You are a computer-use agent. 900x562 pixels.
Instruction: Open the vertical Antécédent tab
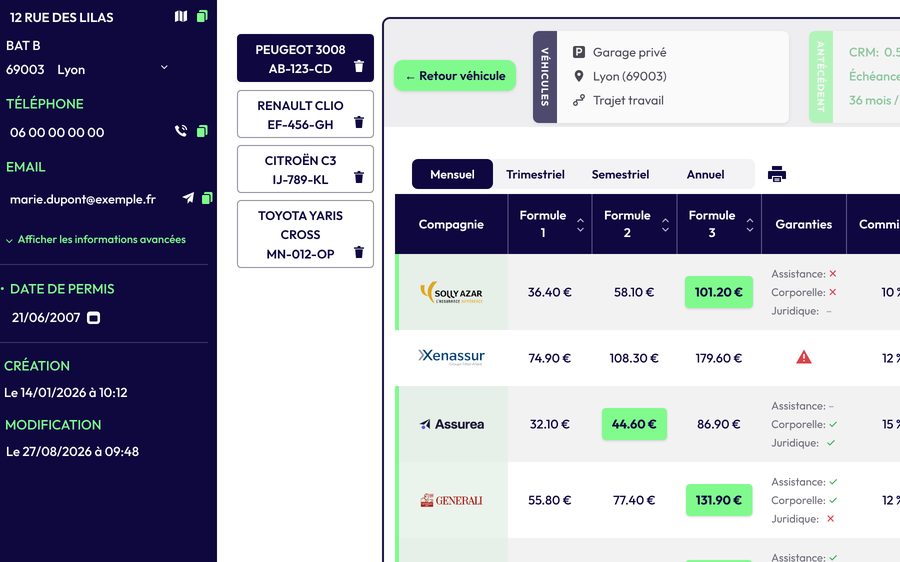click(x=821, y=77)
